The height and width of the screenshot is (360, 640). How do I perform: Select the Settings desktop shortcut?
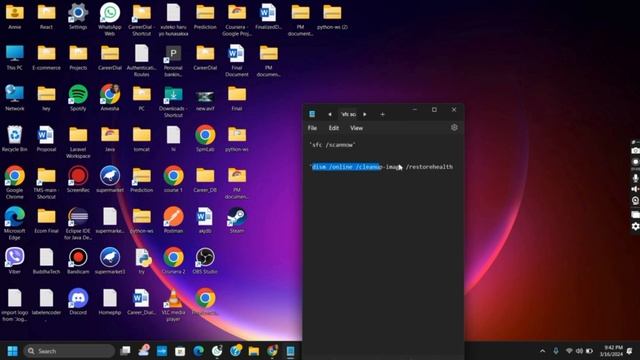click(78, 16)
